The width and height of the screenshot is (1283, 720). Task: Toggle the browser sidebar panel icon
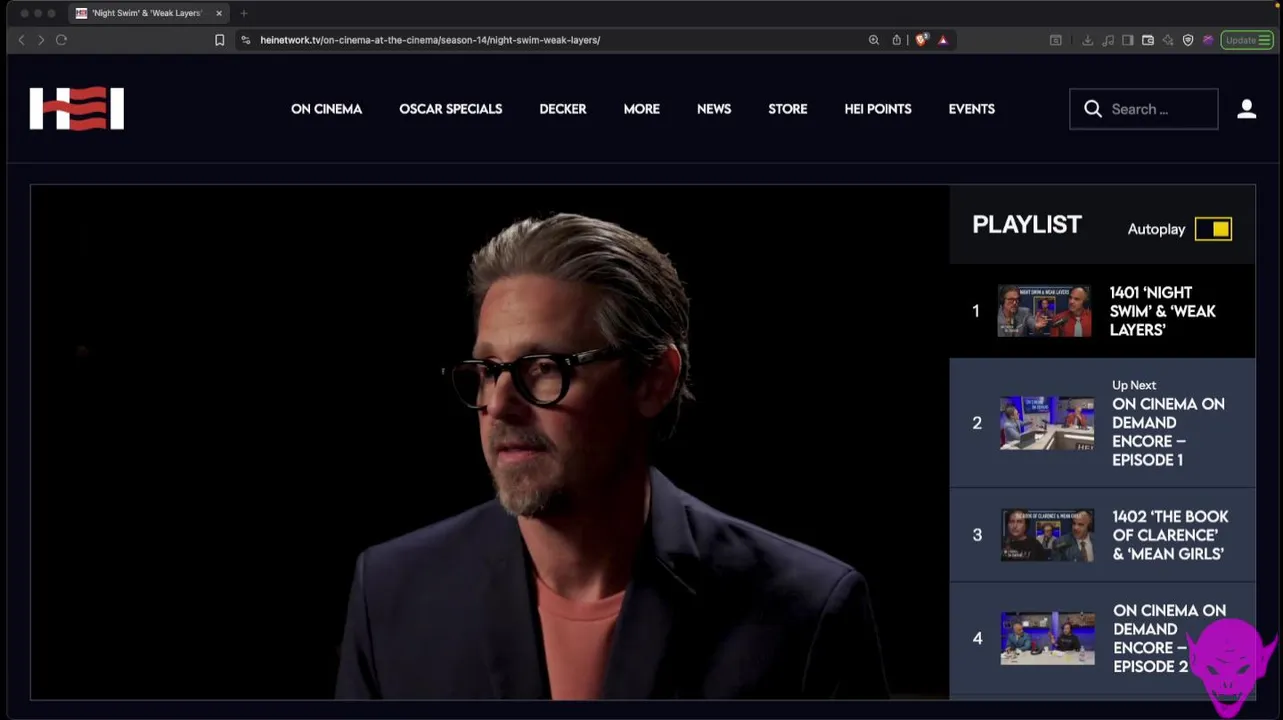[1128, 40]
